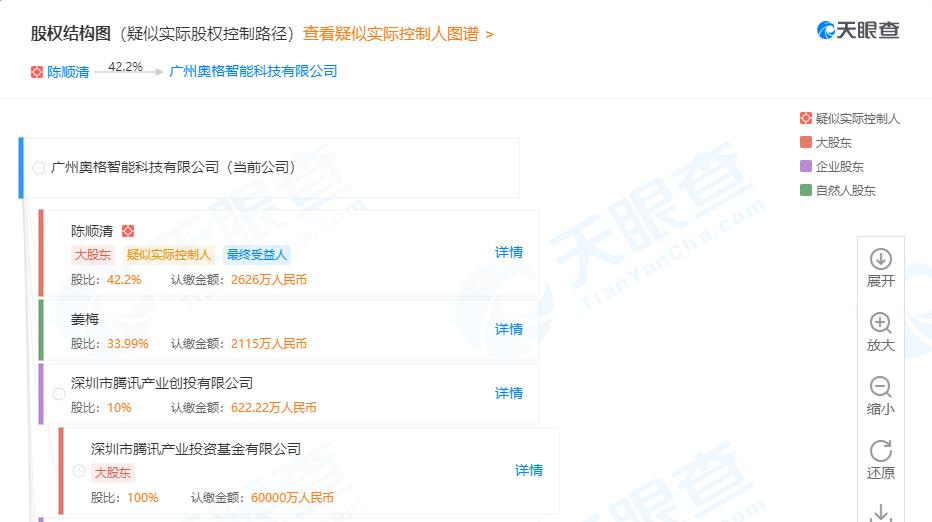Click 2115万人民币 subscribed amount

click(x=269, y=344)
